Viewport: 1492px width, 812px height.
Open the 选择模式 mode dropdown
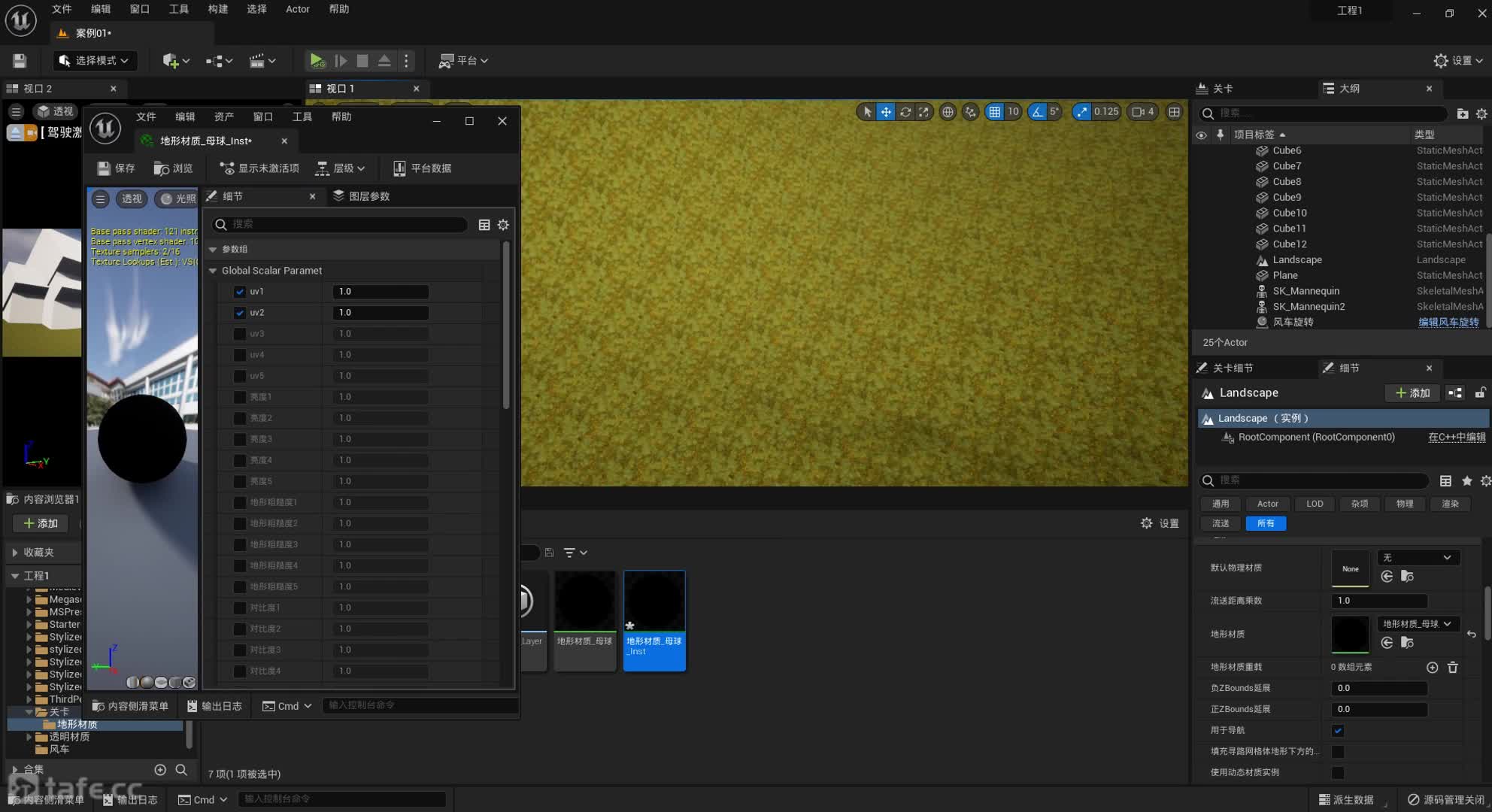point(95,60)
